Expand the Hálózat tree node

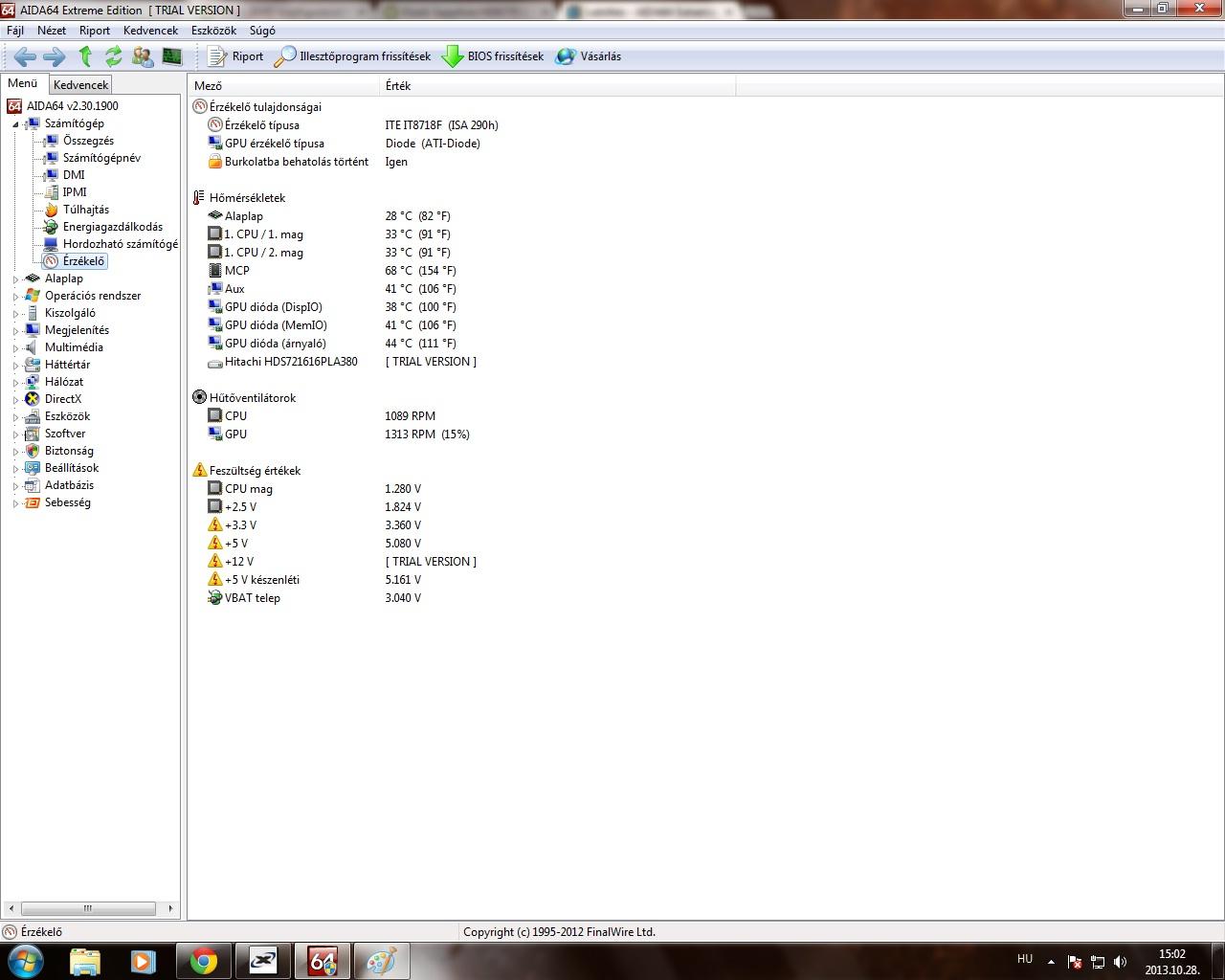(x=15, y=383)
